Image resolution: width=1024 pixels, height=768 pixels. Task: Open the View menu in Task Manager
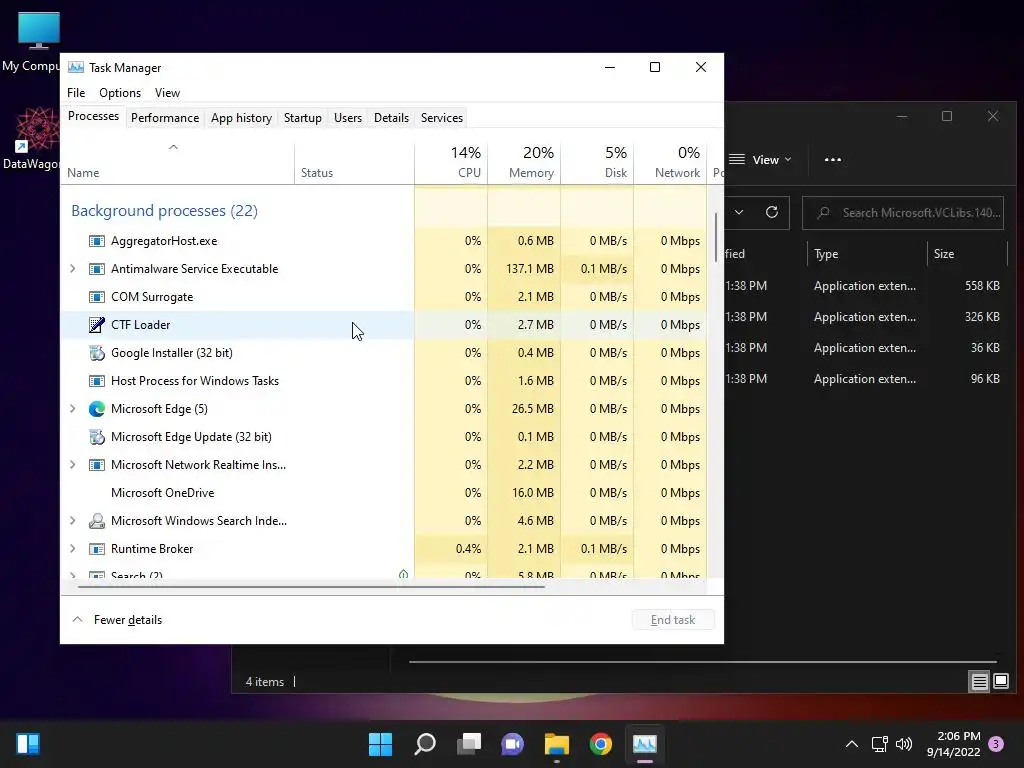tap(167, 93)
